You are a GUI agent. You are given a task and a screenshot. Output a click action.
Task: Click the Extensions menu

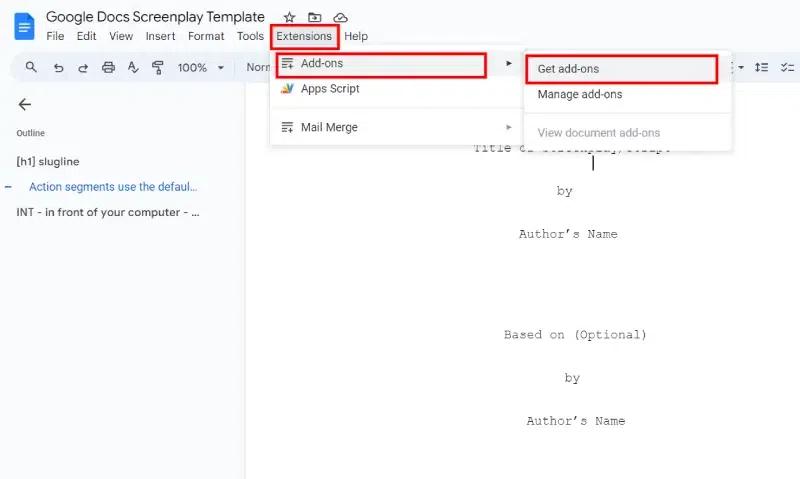pos(304,36)
